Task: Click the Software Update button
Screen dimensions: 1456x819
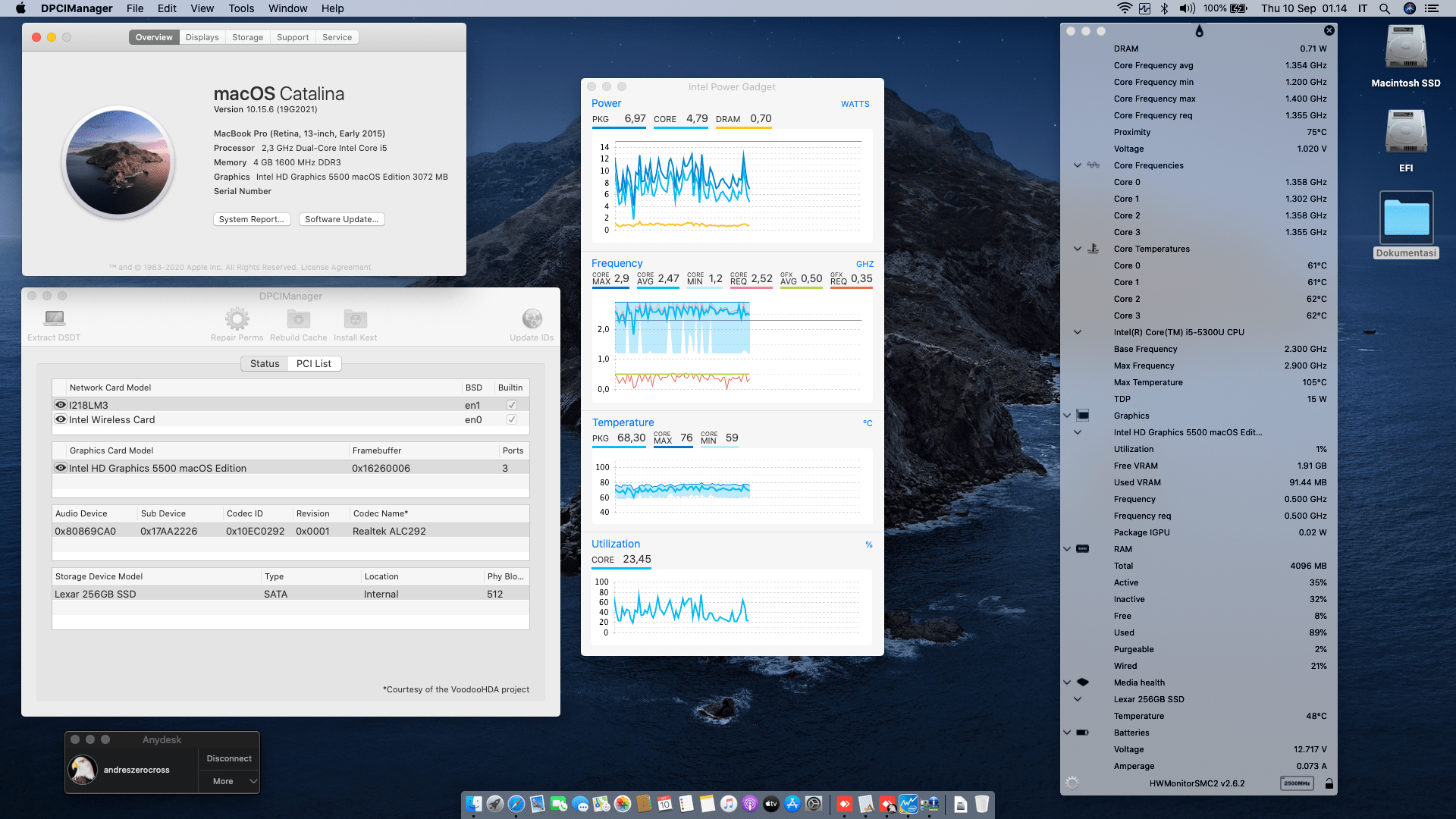Action: tap(342, 219)
